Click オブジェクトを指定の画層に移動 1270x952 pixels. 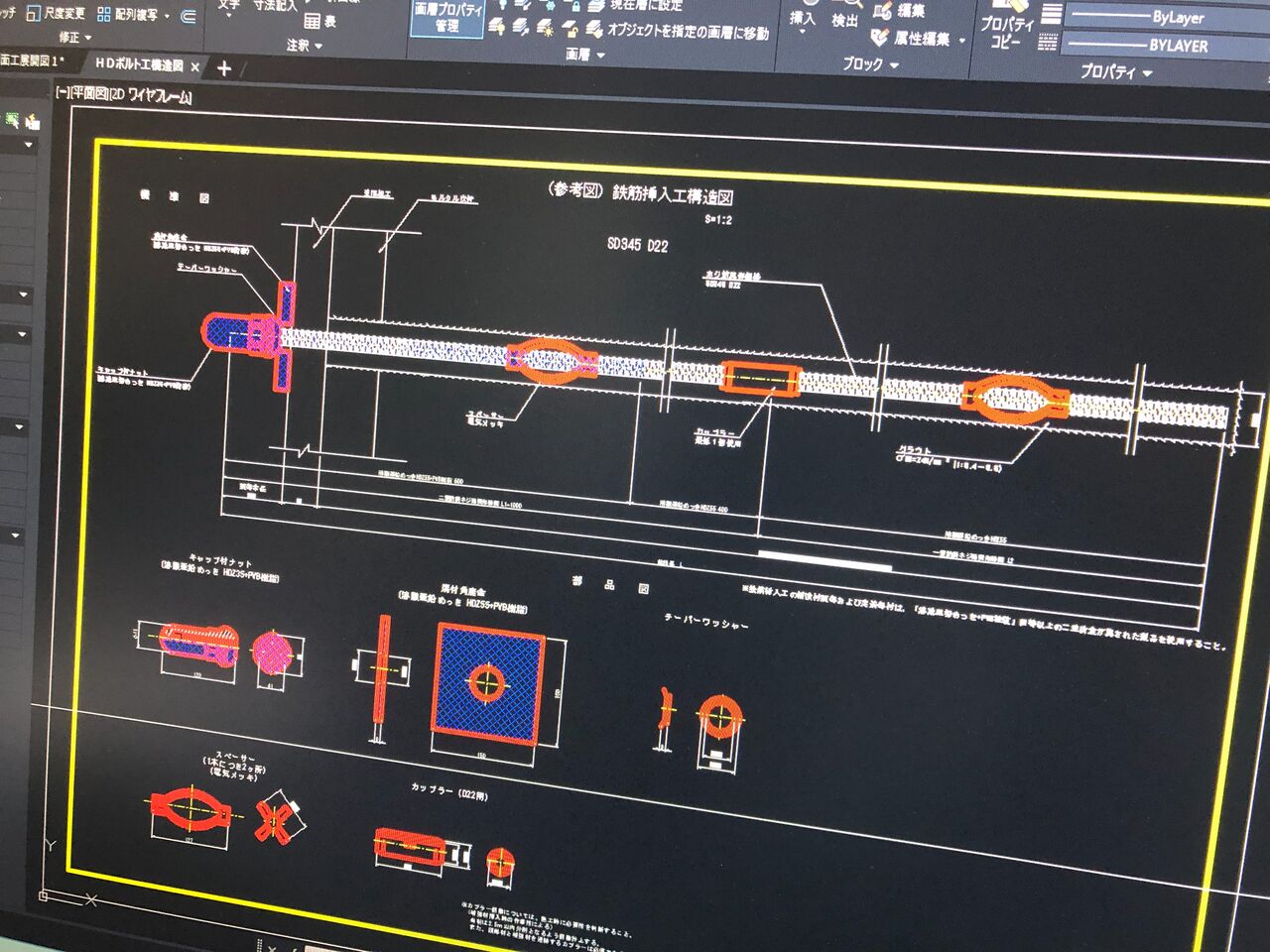point(679,32)
